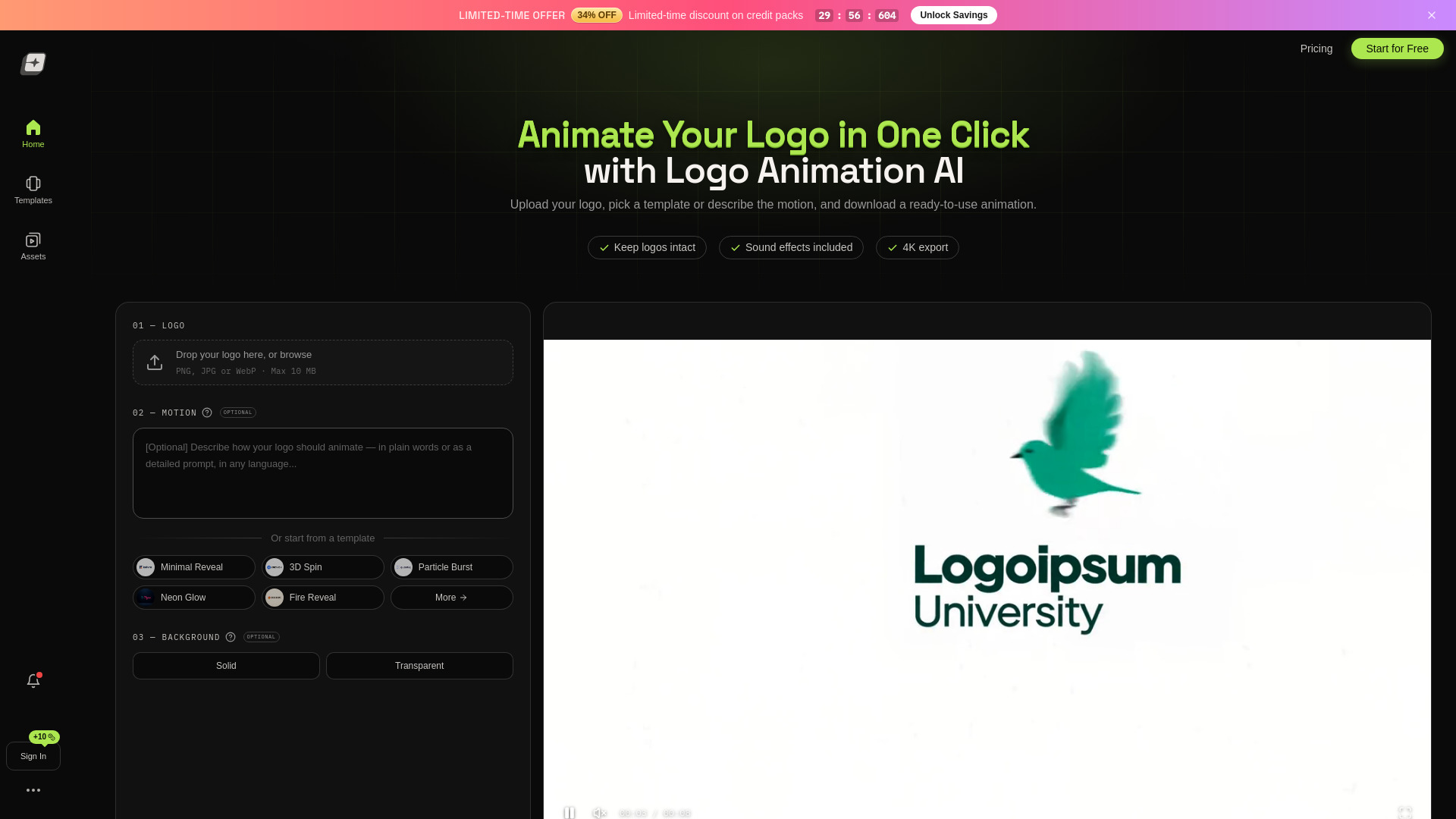This screenshot has height=819, width=1456.
Task: Unmute the preview video
Action: 599,813
